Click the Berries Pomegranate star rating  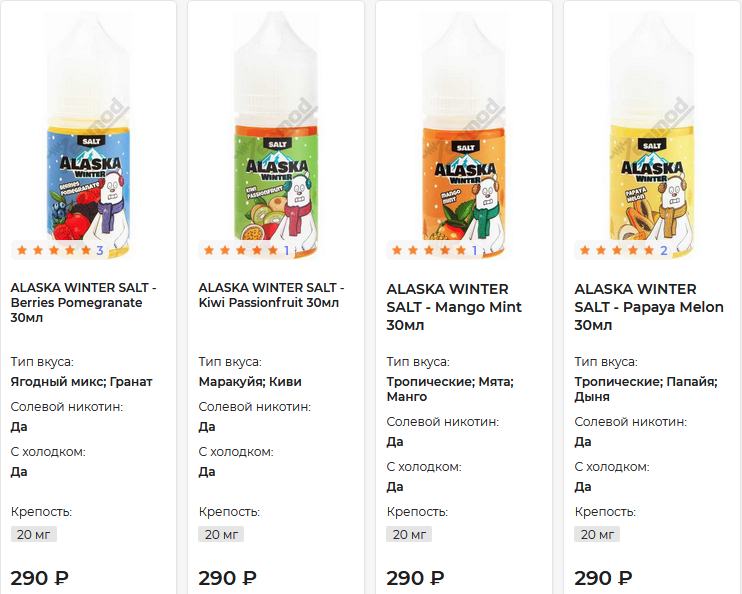tap(53, 250)
